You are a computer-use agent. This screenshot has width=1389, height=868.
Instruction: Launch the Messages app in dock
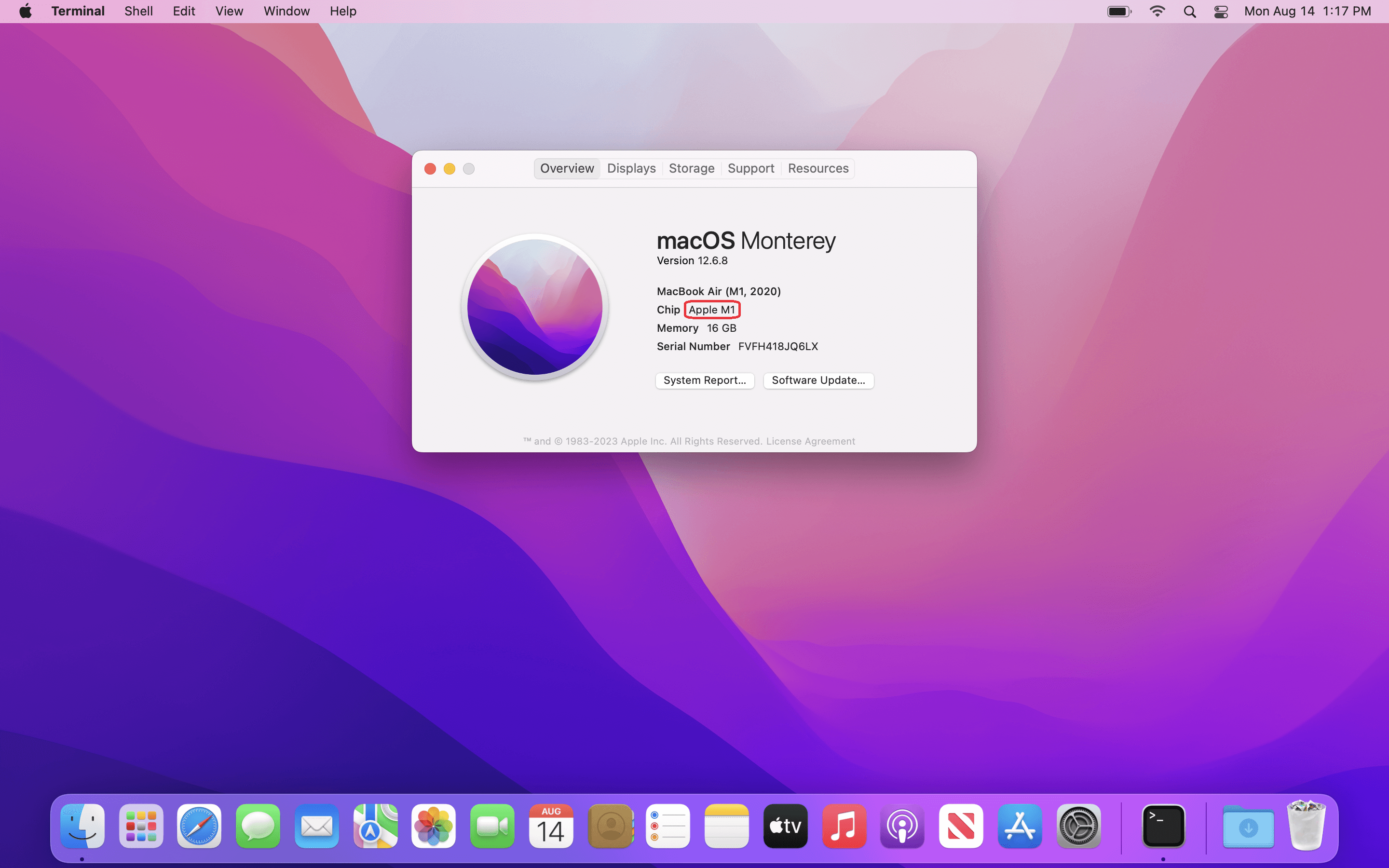[258, 827]
